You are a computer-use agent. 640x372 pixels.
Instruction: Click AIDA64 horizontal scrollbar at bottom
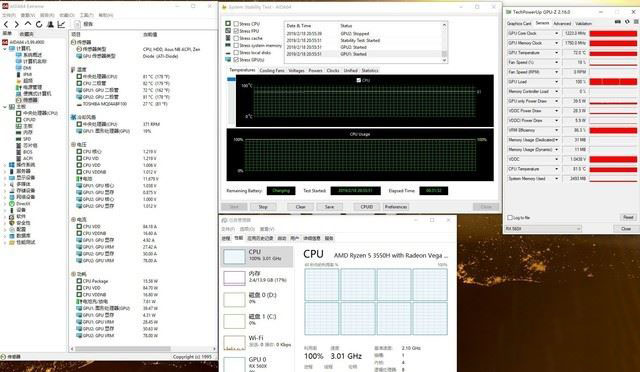(x=122, y=349)
